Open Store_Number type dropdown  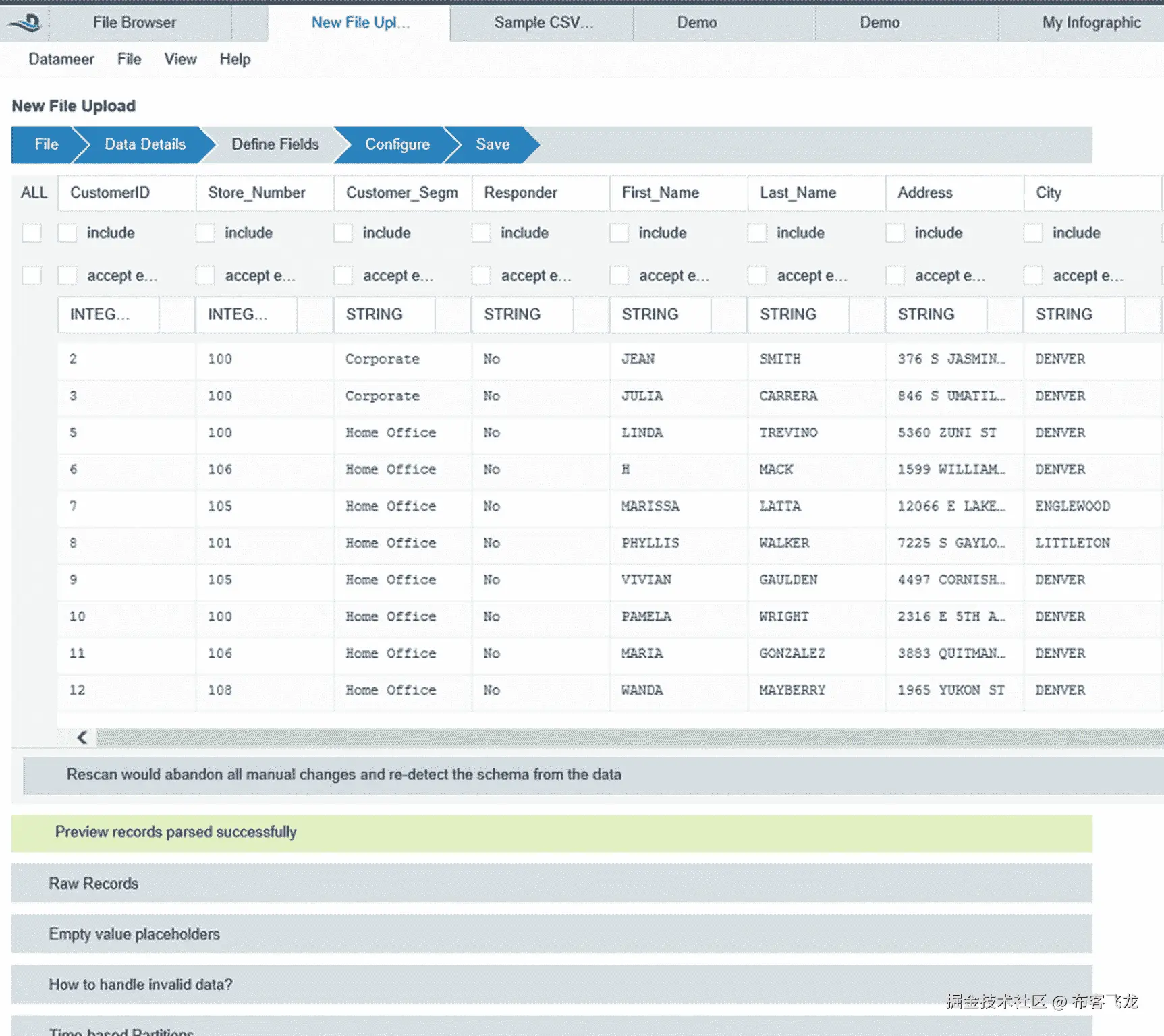coord(264,314)
